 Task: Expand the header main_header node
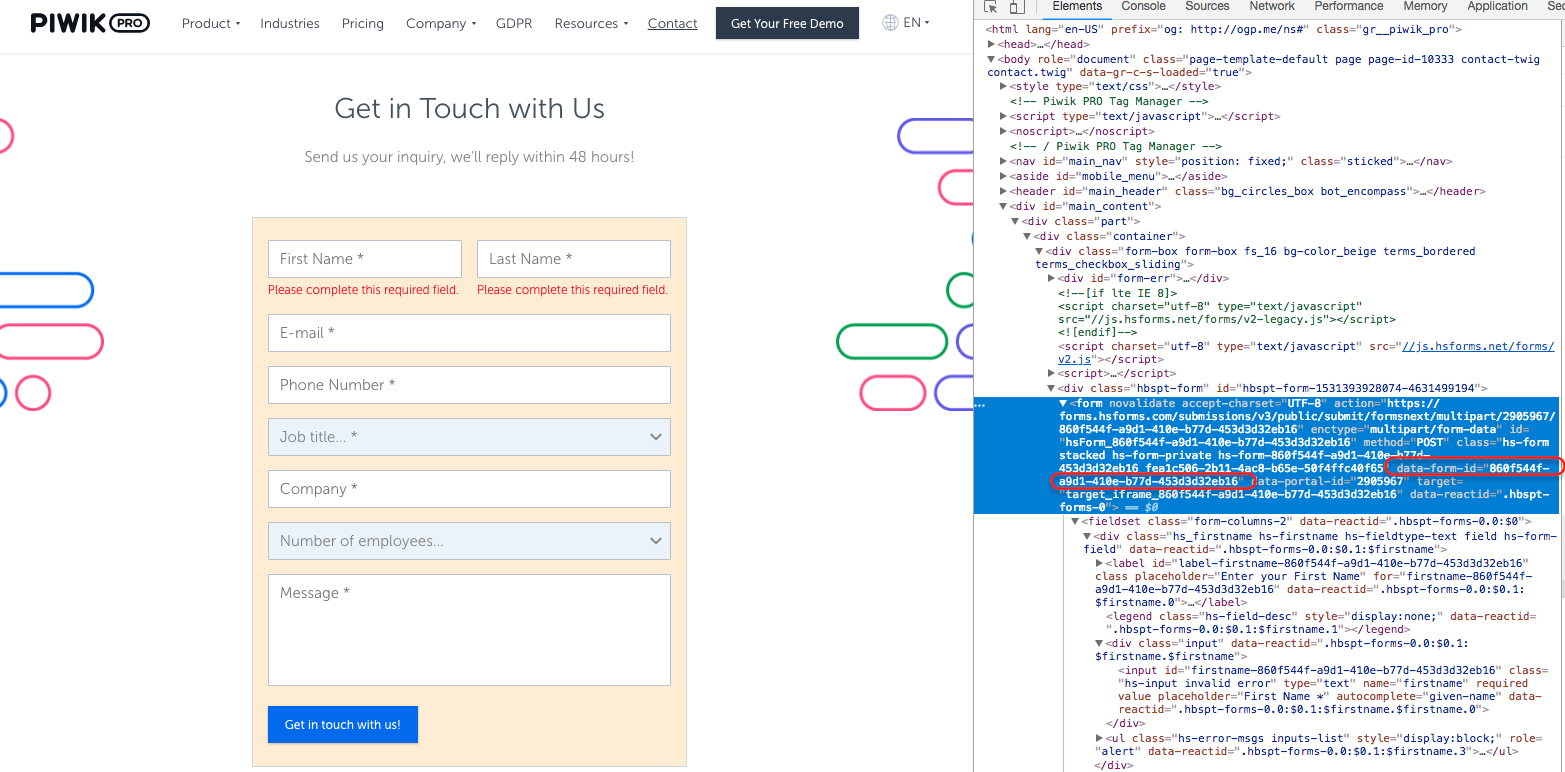tap(1003, 191)
